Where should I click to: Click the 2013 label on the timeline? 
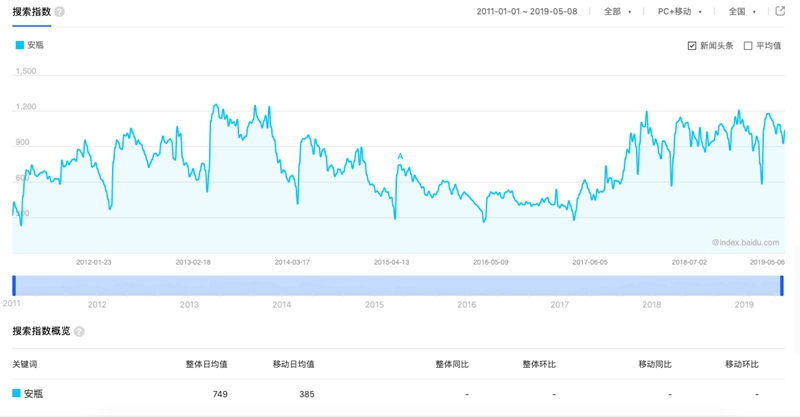(189, 305)
